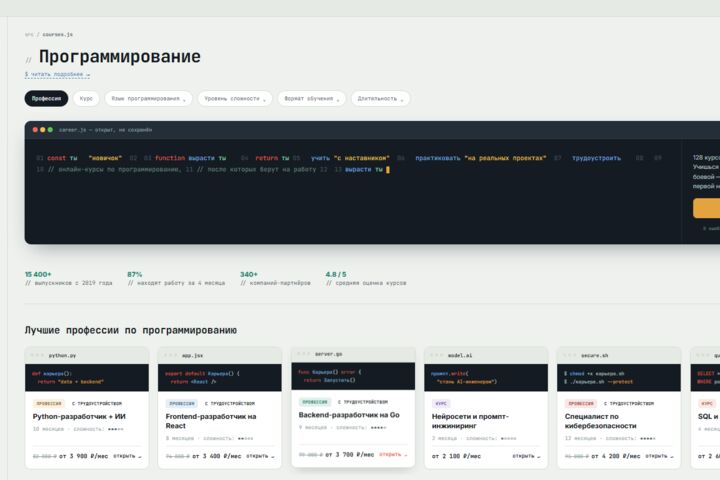Open the Python-разработчик + ИИ title
720x480 pixels.
[x=79, y=417]
